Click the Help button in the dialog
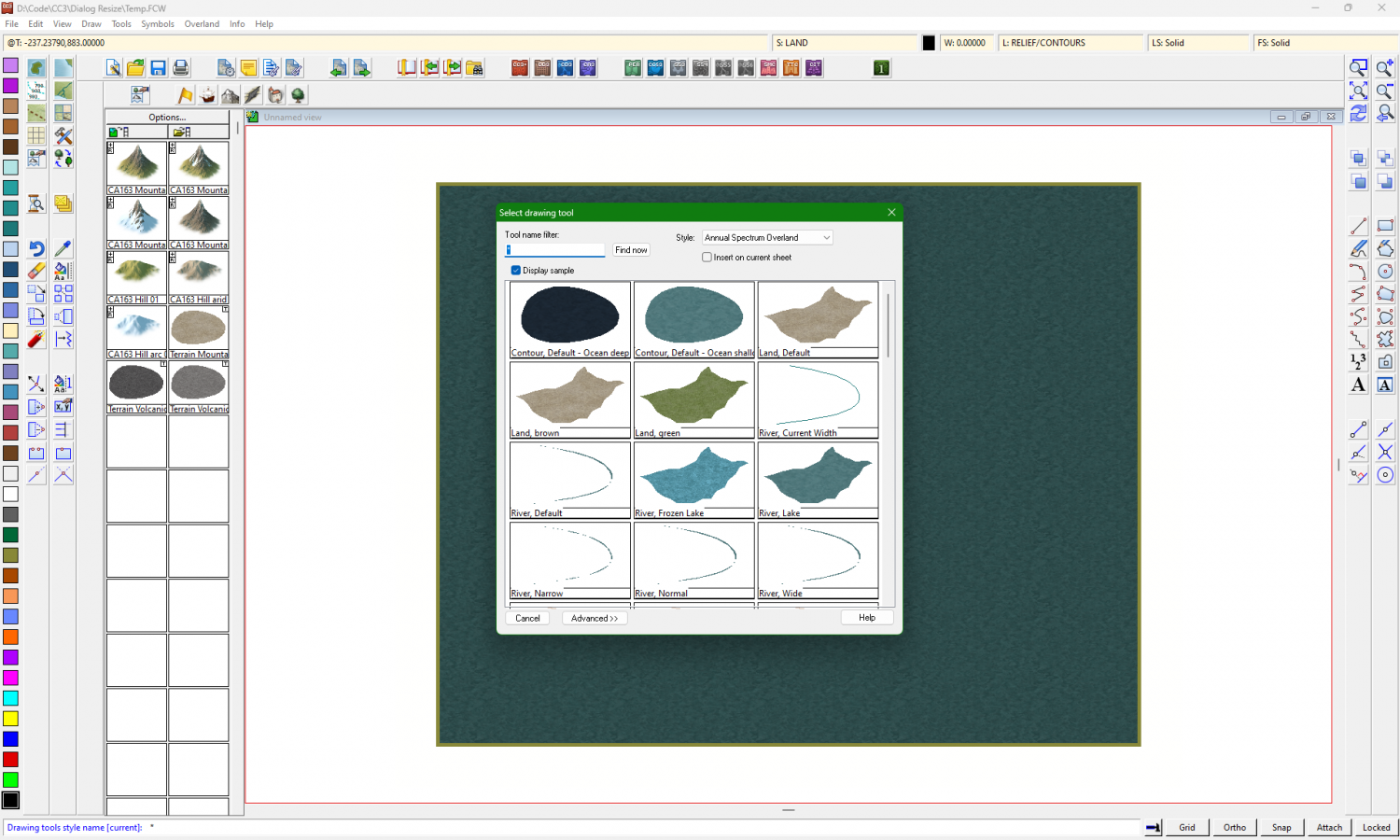 [x=867, y=618]
